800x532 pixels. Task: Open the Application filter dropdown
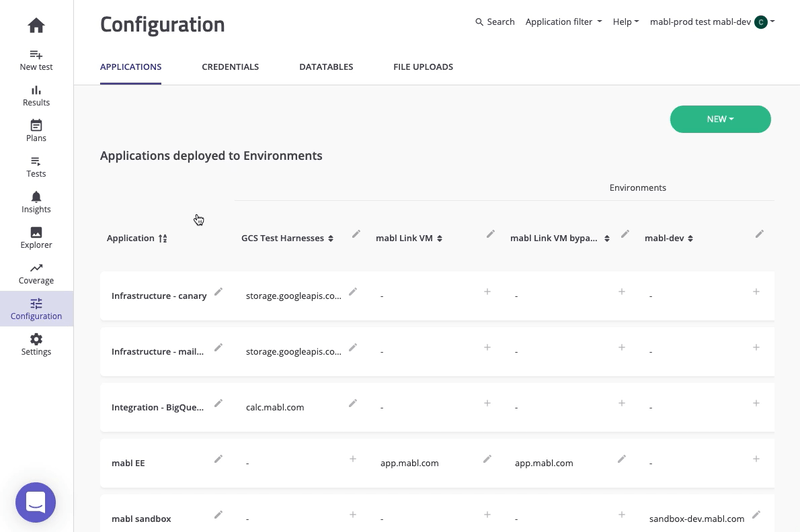click(x=564, y=22)
